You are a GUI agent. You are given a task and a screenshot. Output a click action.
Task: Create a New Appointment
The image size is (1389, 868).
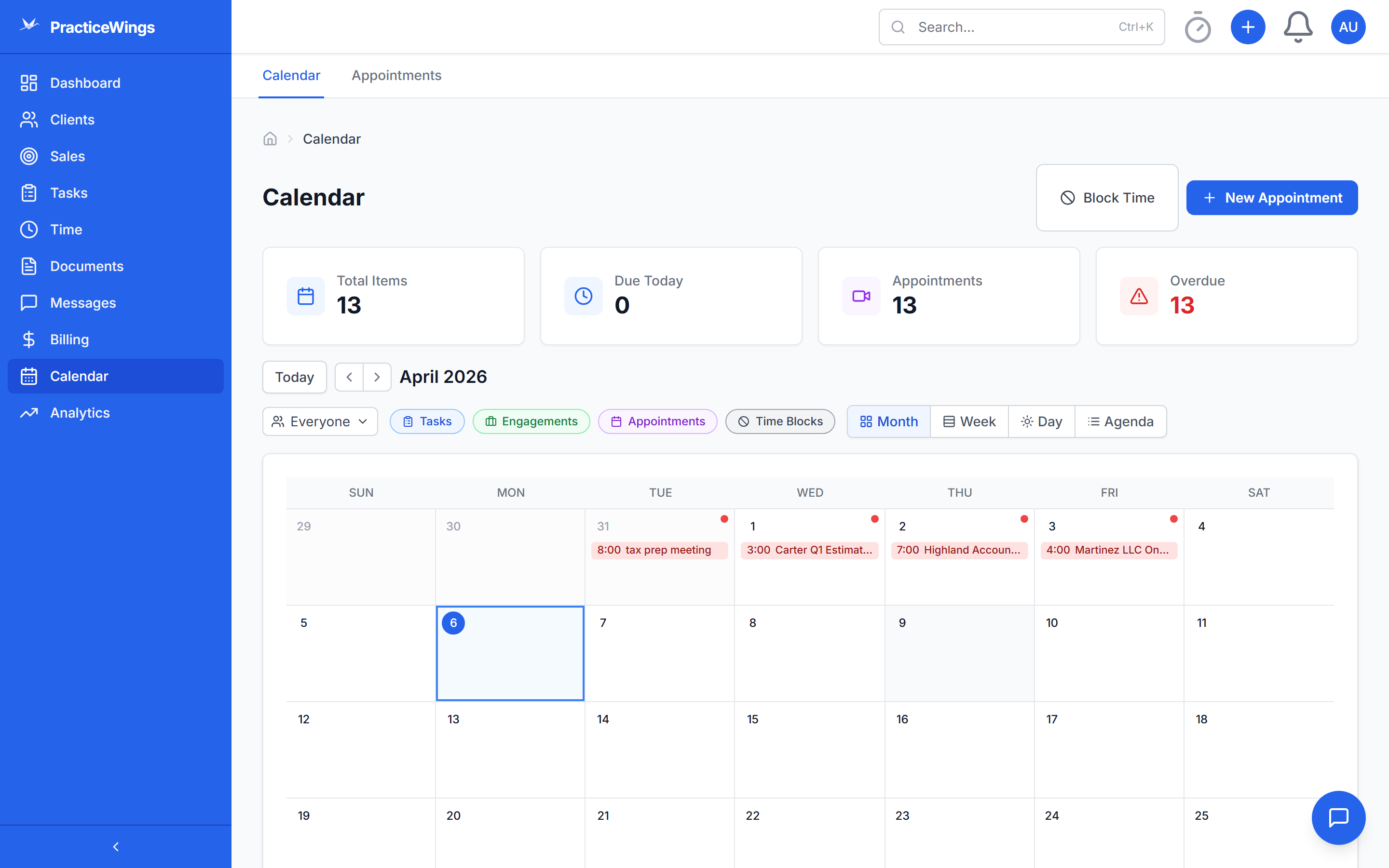[1272, 198]
